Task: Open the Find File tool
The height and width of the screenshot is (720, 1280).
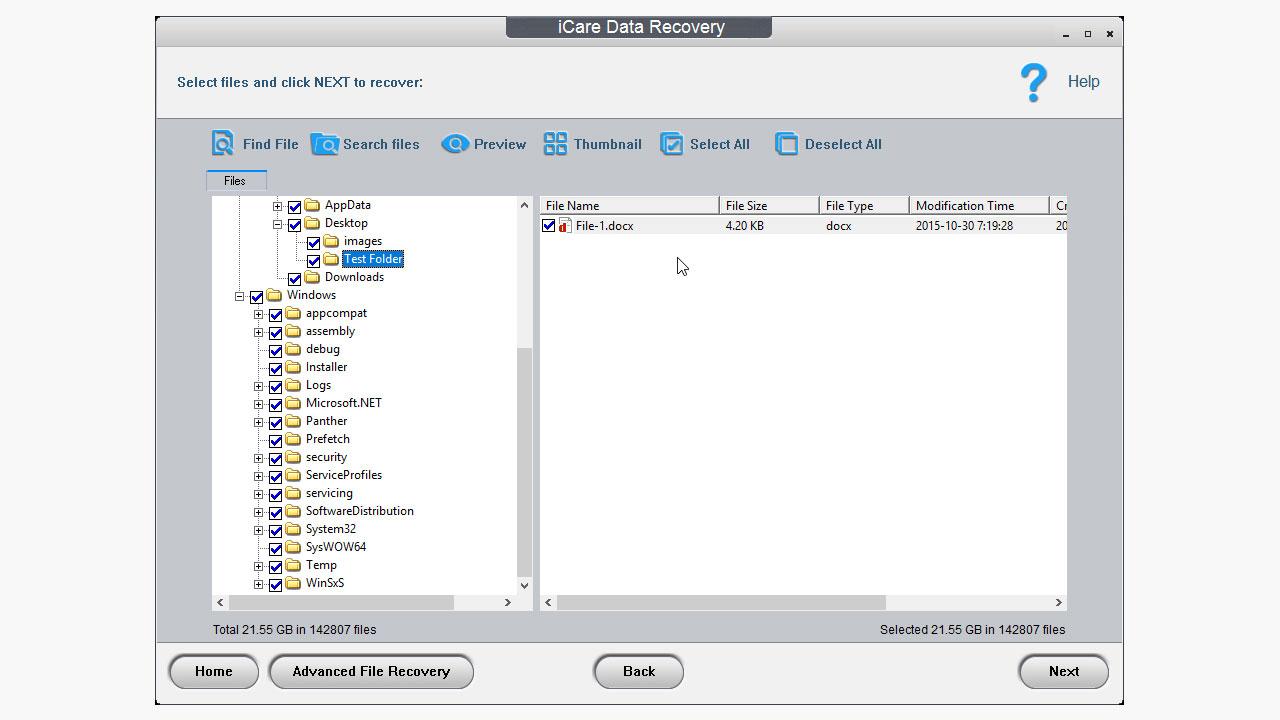Action: coord(222,143)
